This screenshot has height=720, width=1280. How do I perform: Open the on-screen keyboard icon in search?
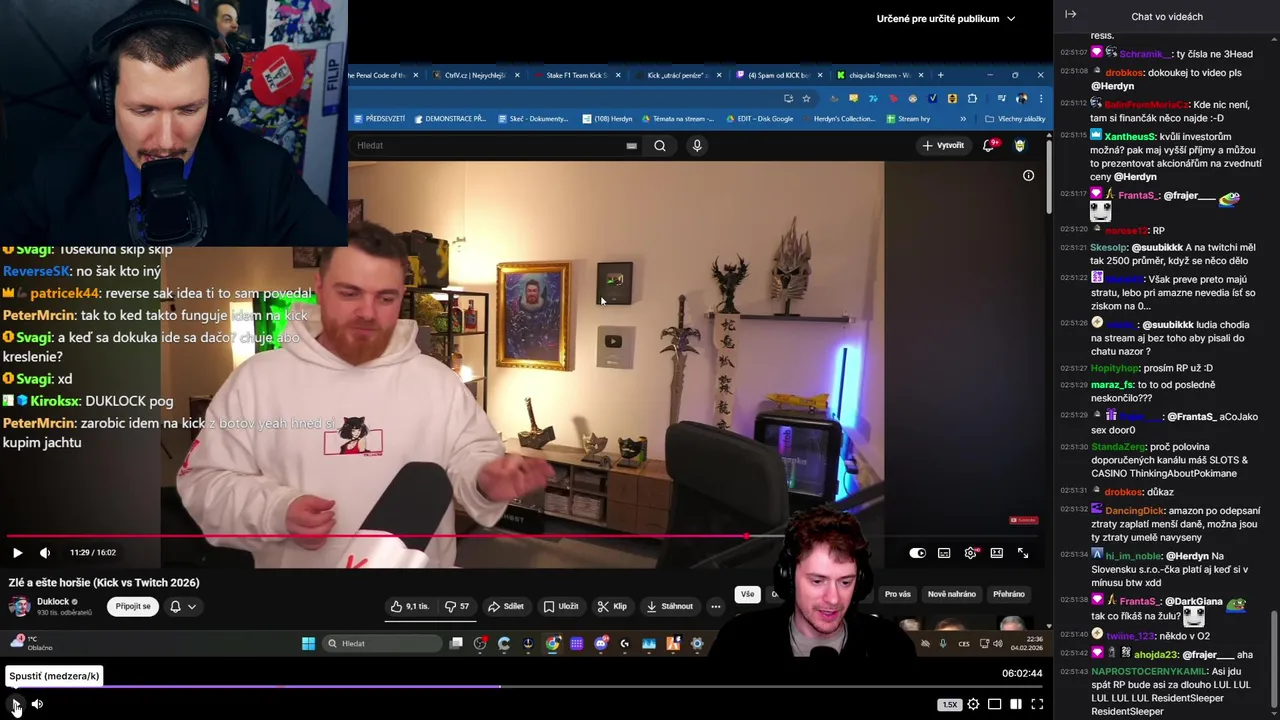tap(631, 146)
